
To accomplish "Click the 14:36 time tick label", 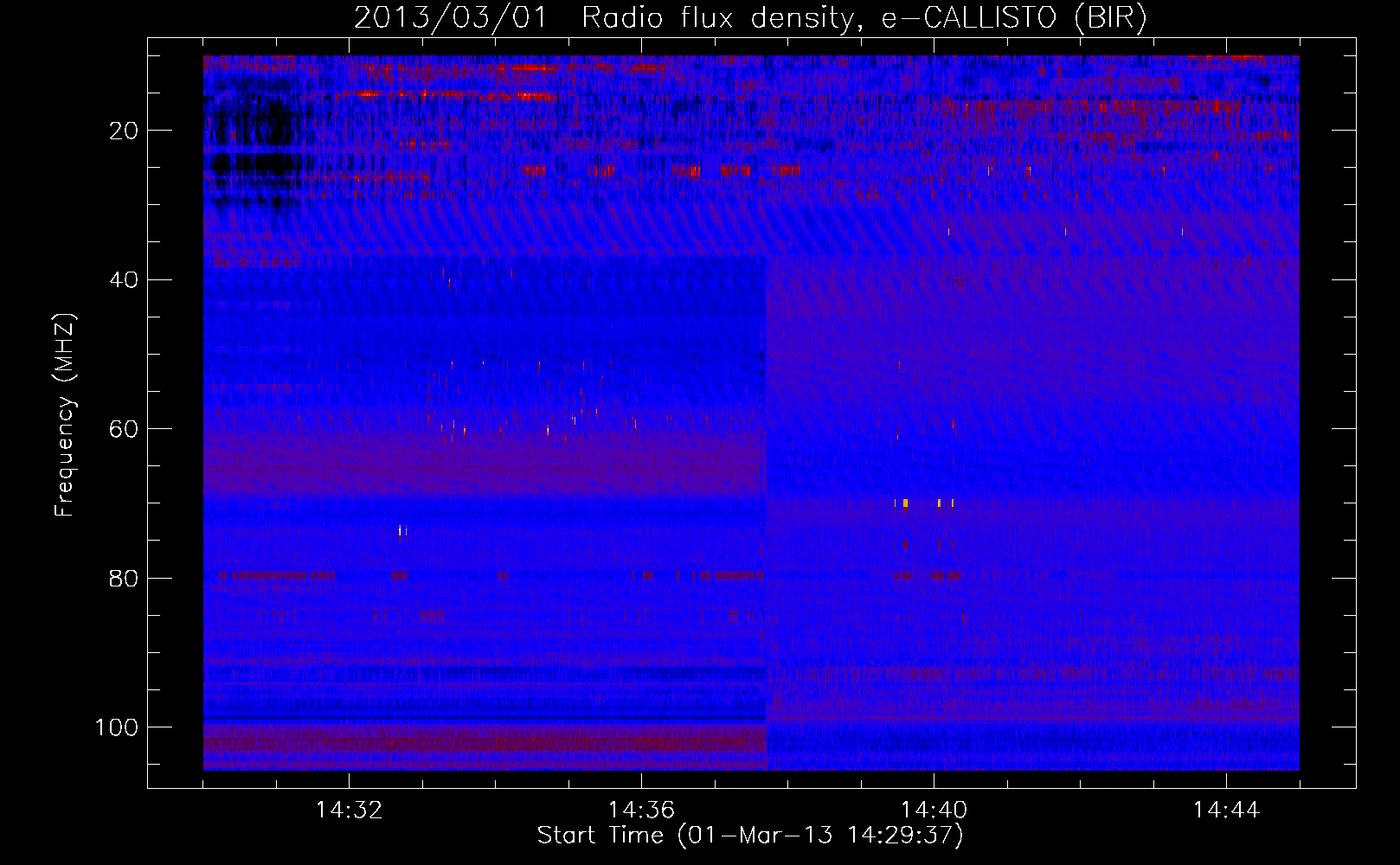I will [x=641, y=811].
